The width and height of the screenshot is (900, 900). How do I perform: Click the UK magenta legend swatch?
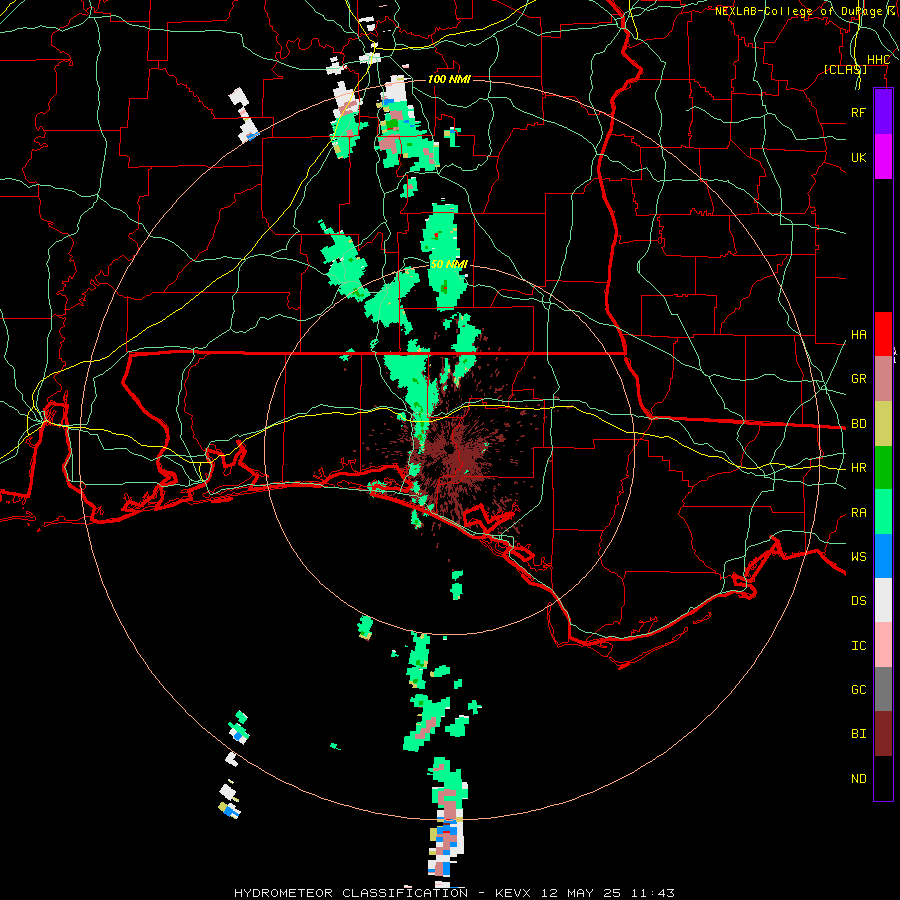click(x=883, y=157)
